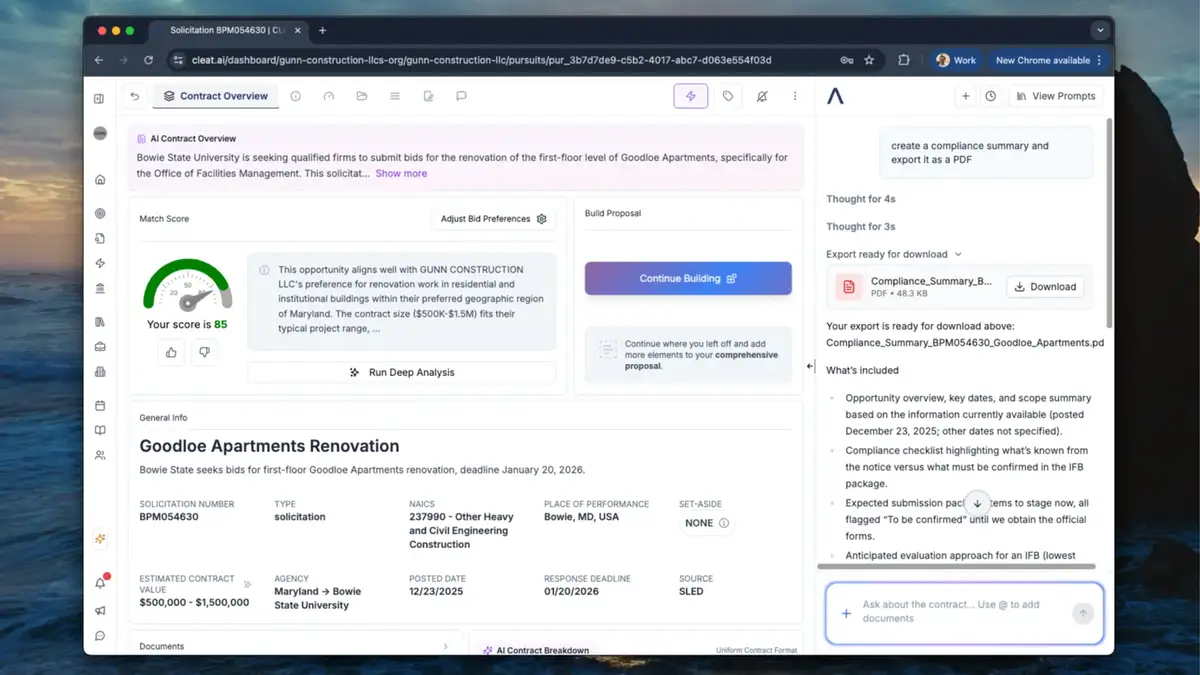Expand overview with Show more link

pyautogui.click(x=401, y=173)
